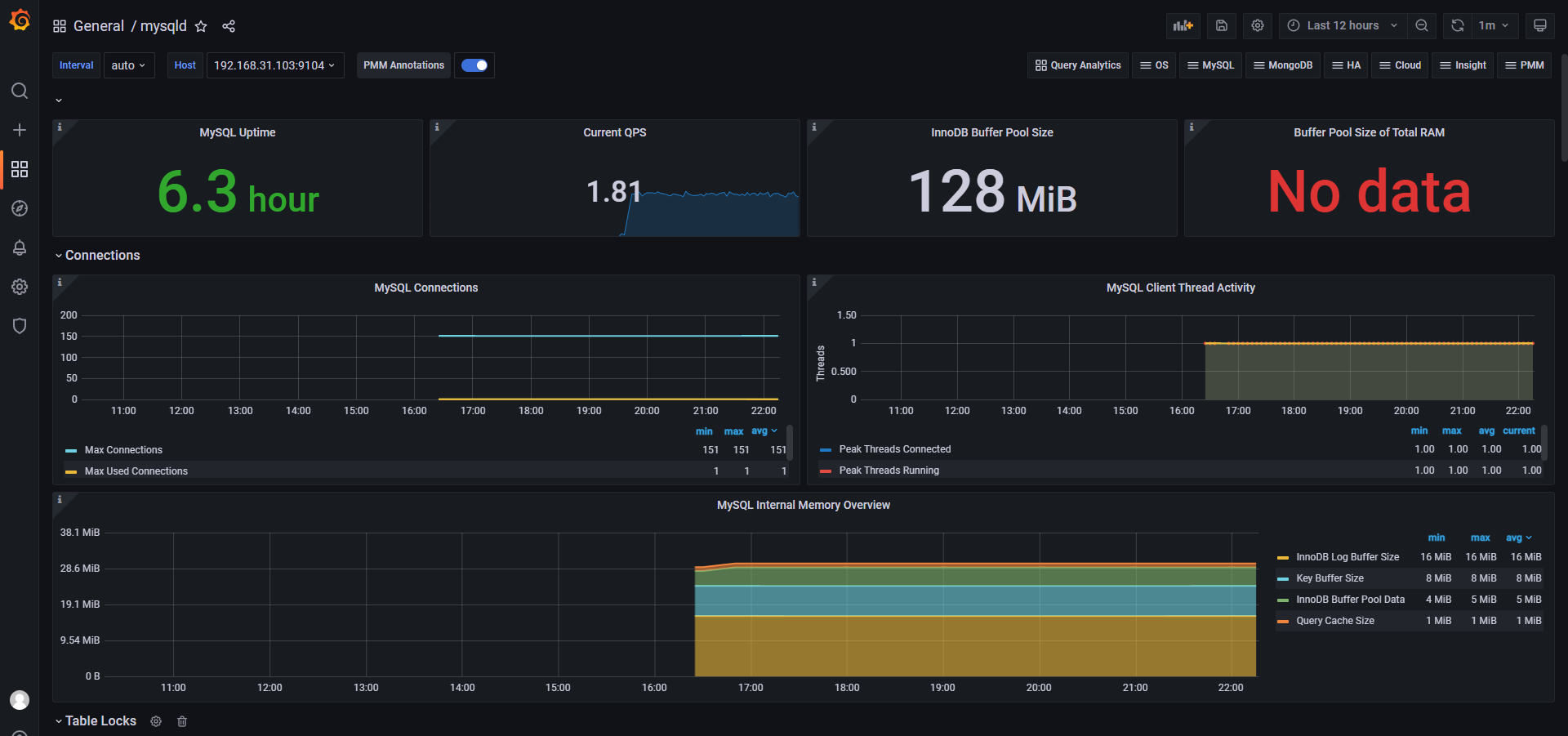Save the dashboard with the disk icon
Viewport: 1568px width, 736px height.
click(1221, 25)
